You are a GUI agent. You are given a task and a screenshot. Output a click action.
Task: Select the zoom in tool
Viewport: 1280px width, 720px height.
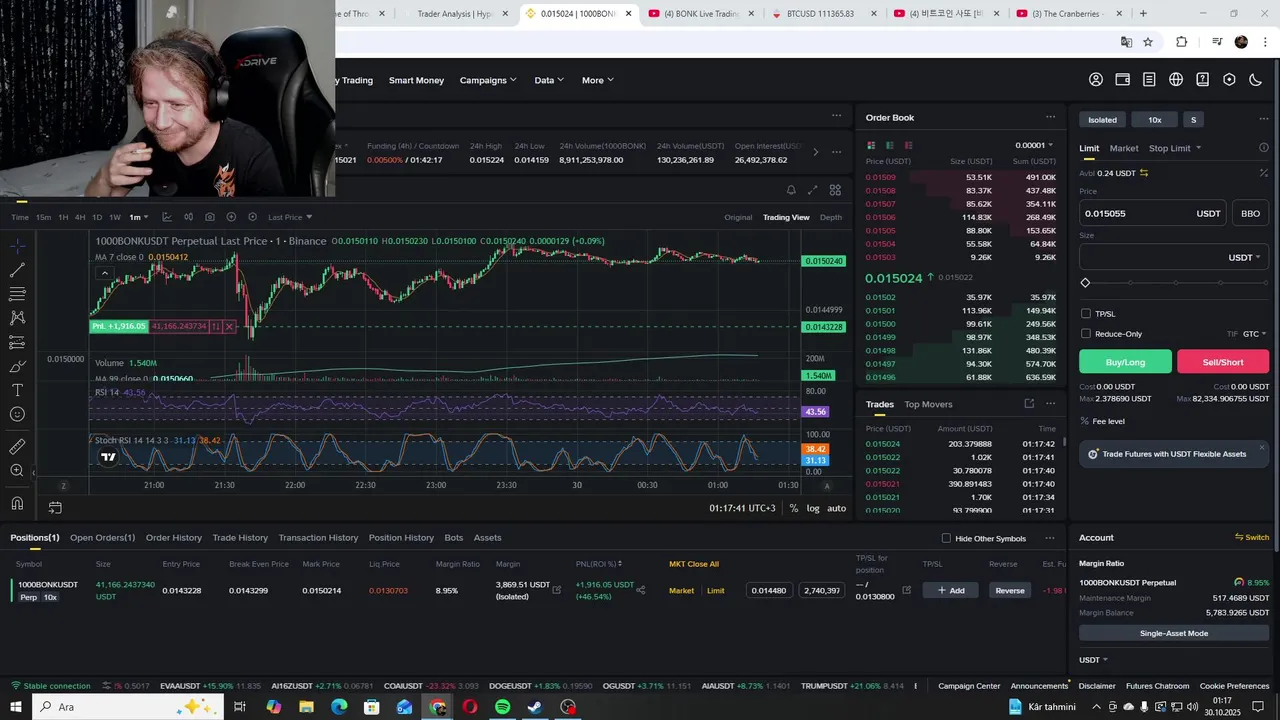point(17,471)
